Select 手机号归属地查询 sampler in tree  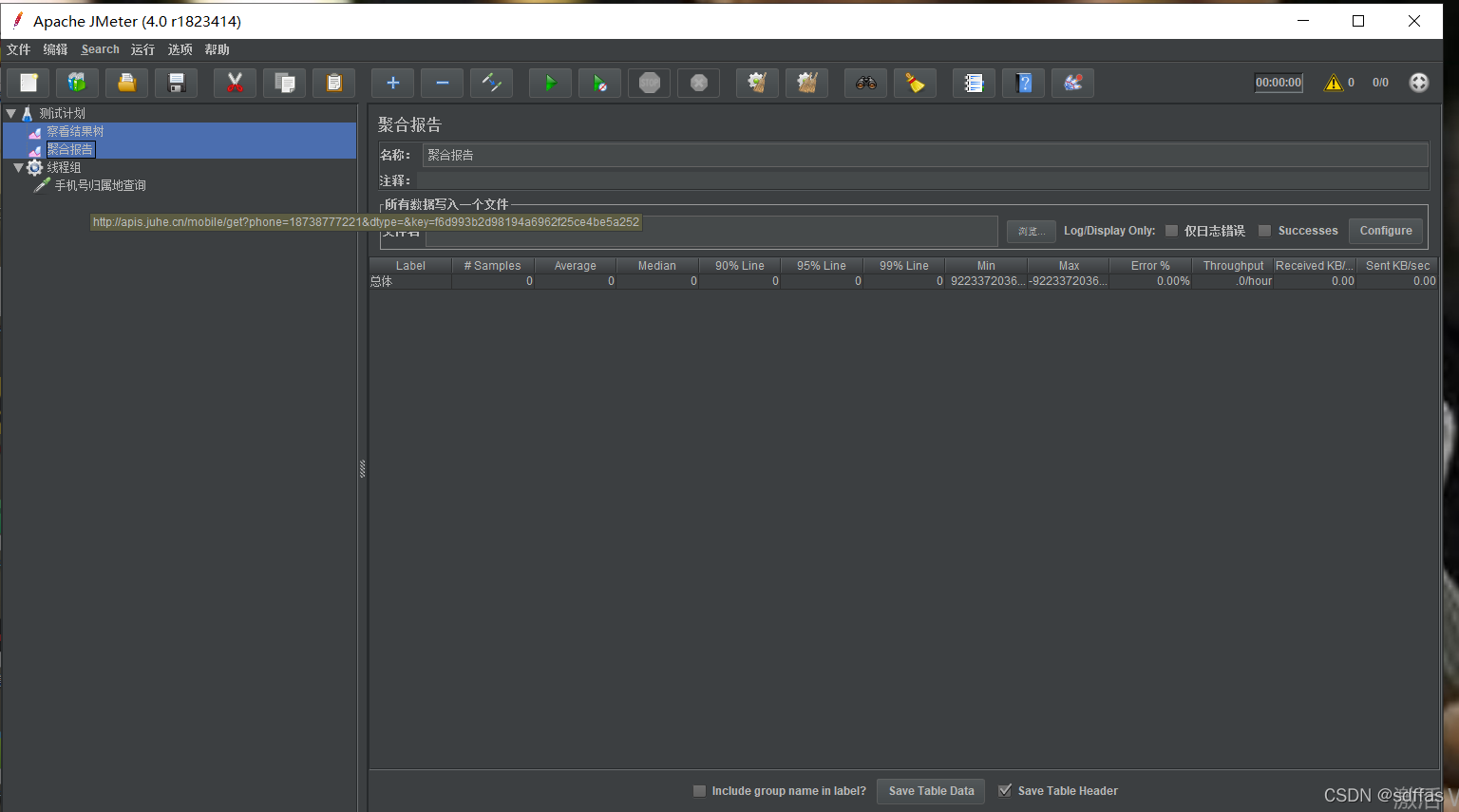click(x=100, y=185)
